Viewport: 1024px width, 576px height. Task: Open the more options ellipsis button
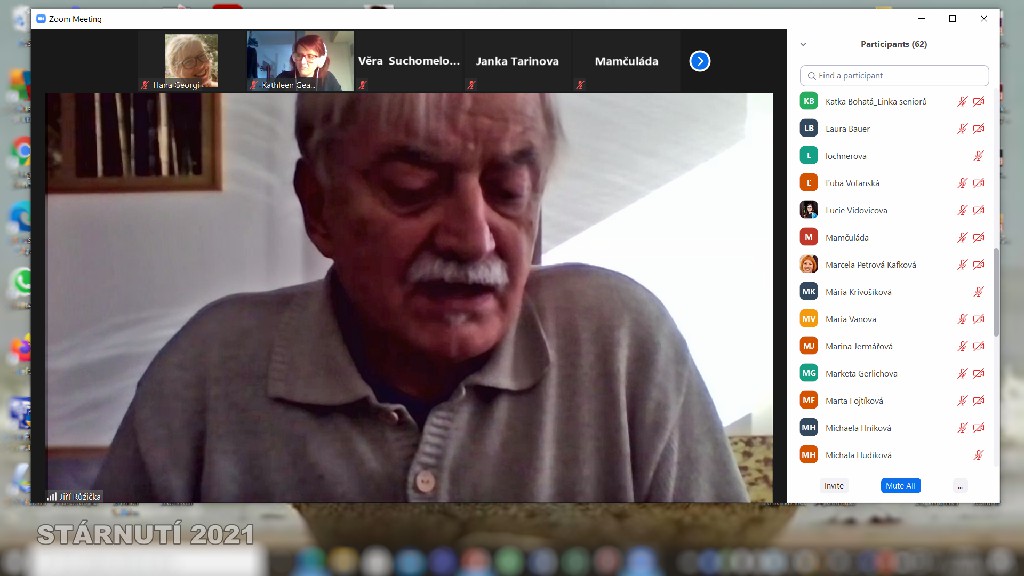[x=960, y=486]
